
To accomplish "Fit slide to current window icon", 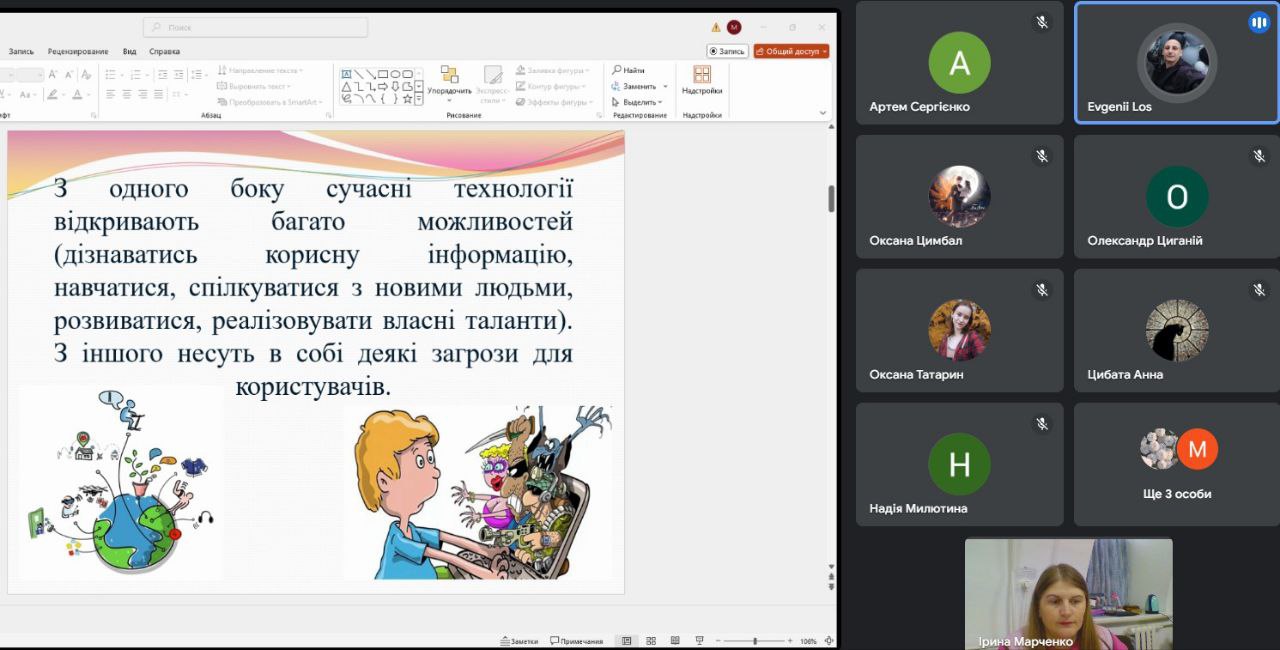I will pos(829,641).
